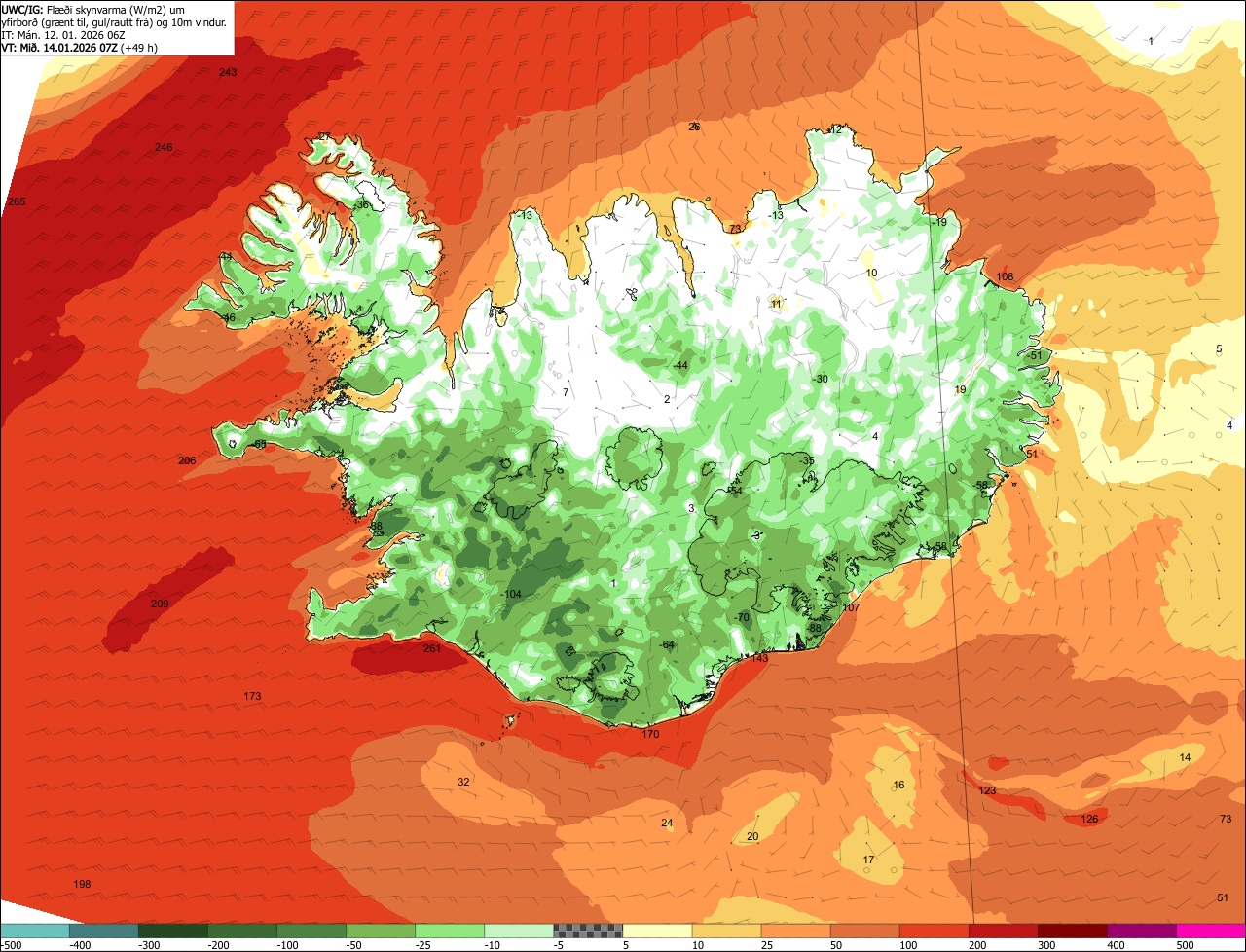Click the flux value 20 over the ocean
This screenshot has height=952, width=1246.
pyautogui.click(x=752, y=836)
